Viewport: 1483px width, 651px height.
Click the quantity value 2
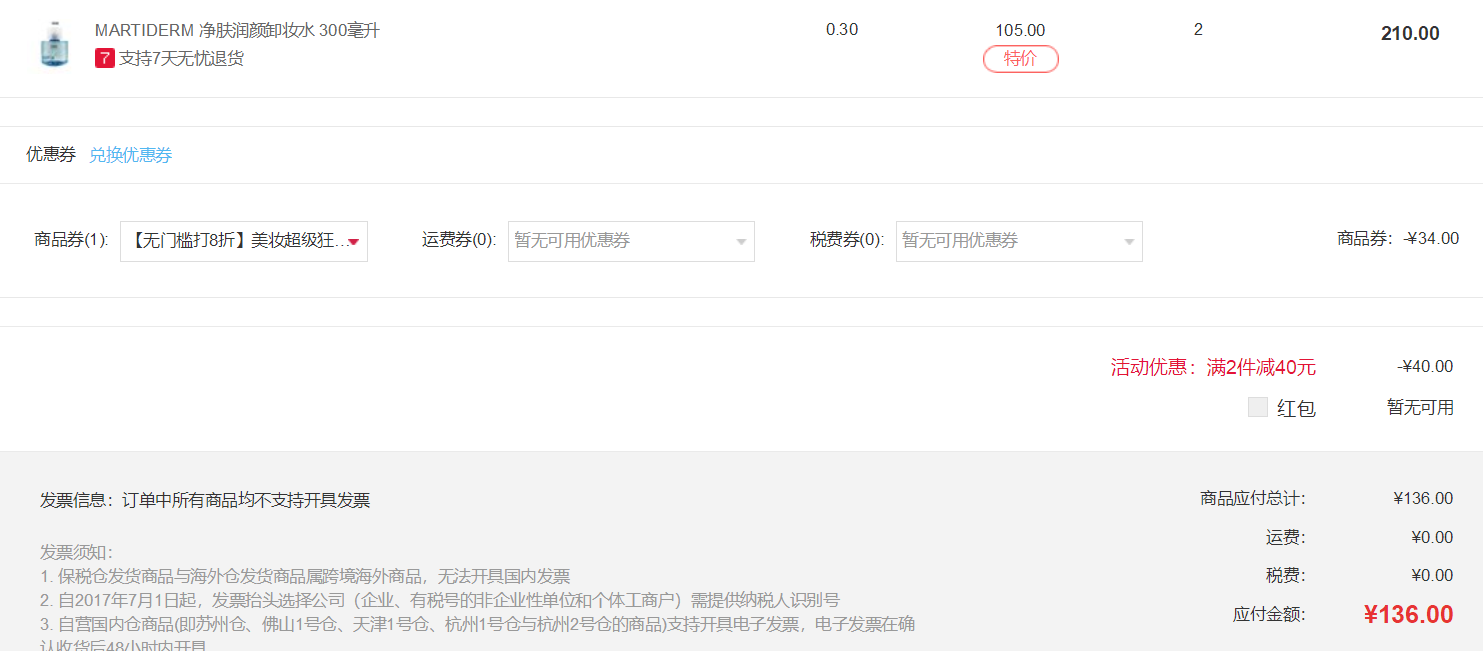[x=1198, y=30]
